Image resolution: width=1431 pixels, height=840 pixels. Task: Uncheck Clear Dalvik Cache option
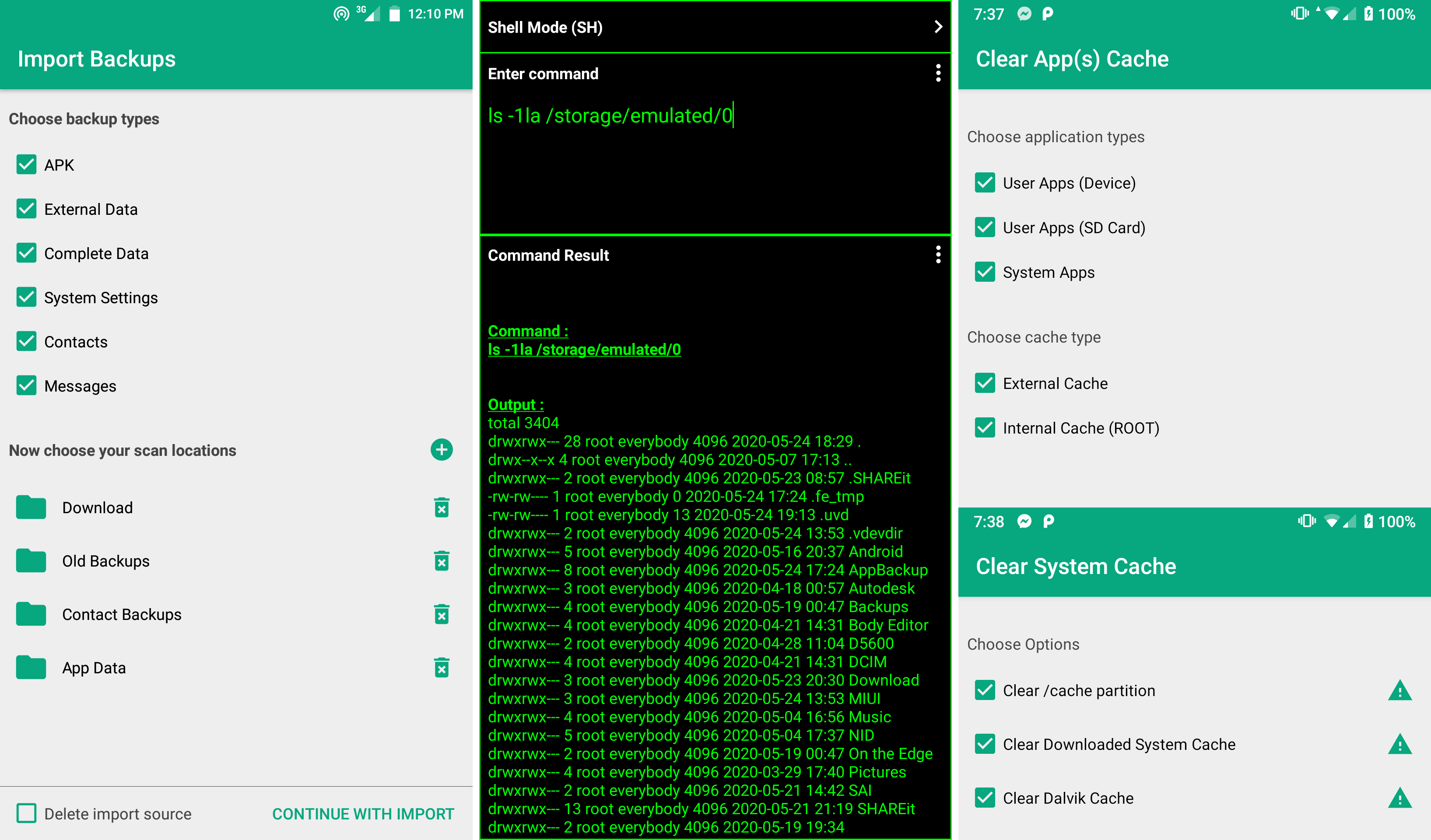pos(985,798)
